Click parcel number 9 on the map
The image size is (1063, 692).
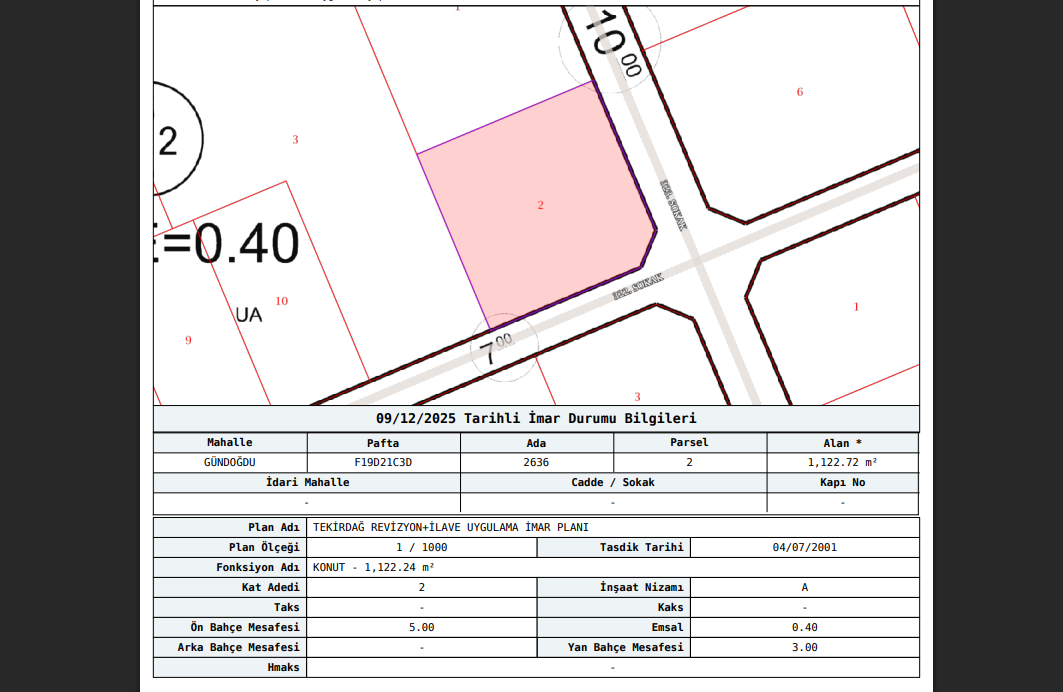188,340
